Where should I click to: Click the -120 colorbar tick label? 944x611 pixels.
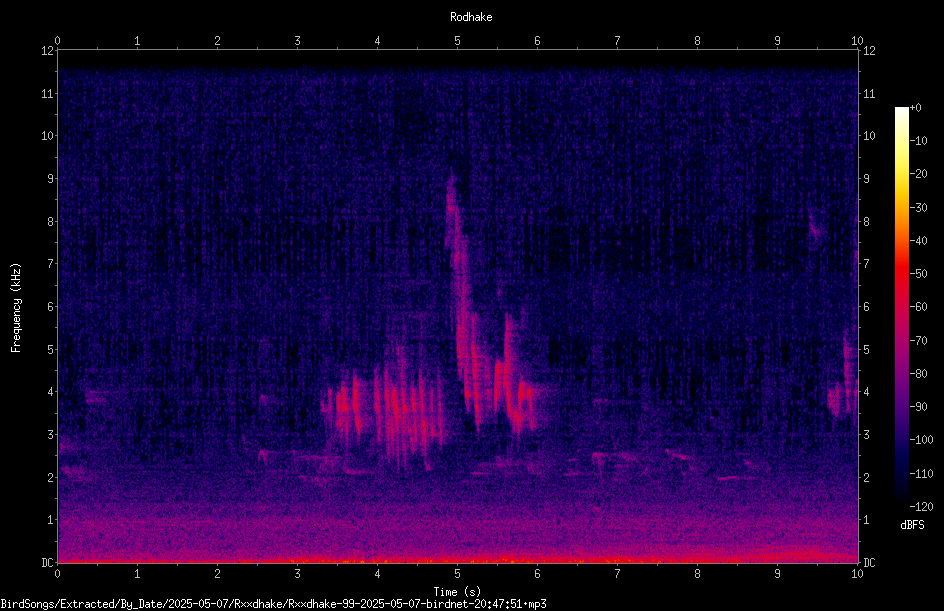[921, 506]
